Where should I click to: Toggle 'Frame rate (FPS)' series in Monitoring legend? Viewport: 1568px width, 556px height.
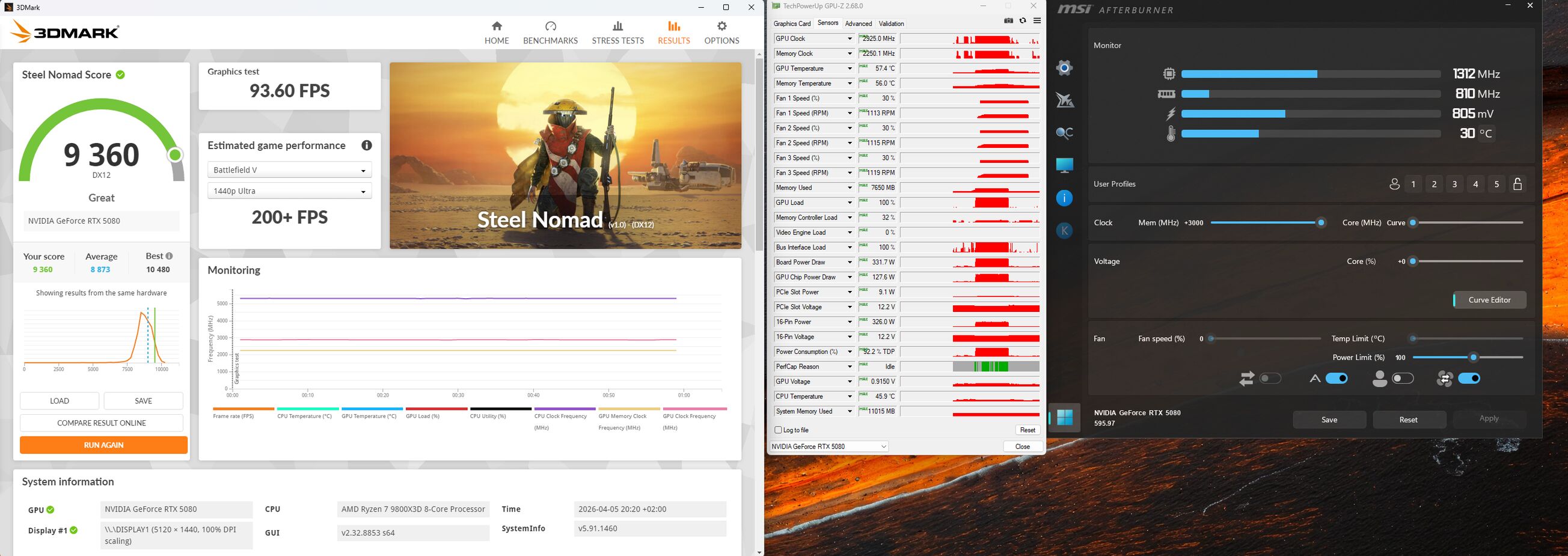tap(243, 413)
